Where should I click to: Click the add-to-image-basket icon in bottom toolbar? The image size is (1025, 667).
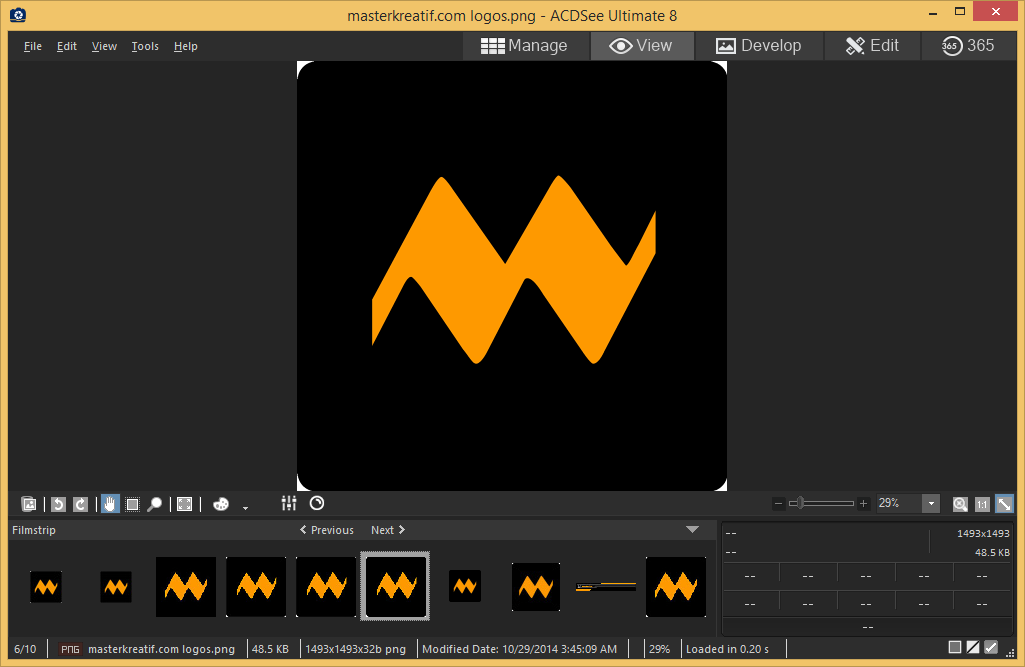click(29, 504)
